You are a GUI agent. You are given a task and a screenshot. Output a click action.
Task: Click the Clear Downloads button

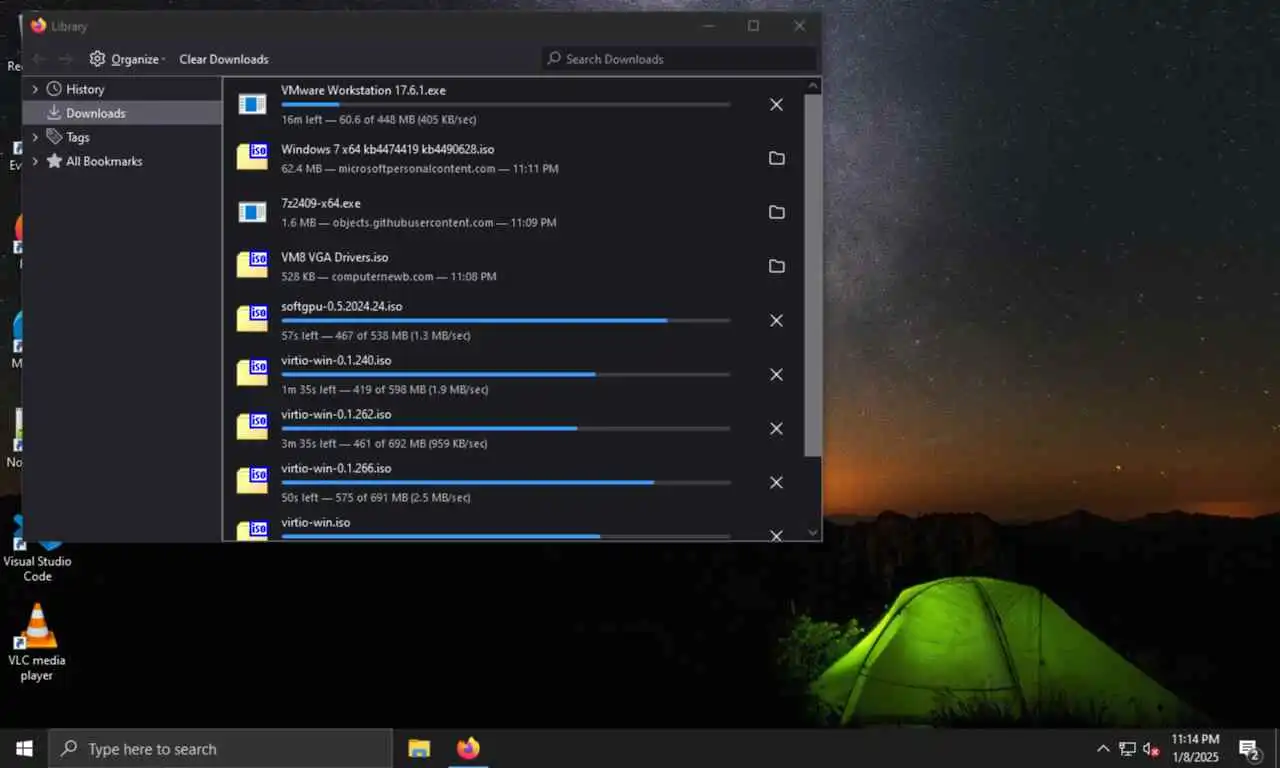[224, 59]
